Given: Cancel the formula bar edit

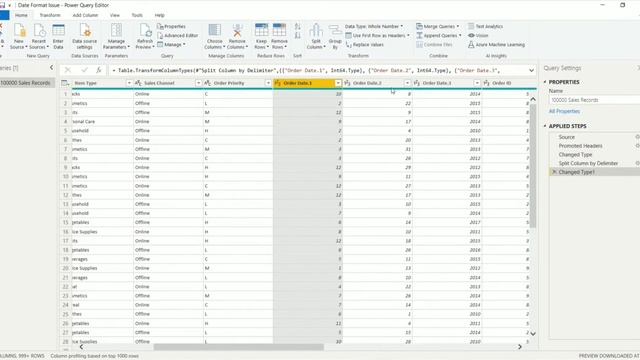Looking at the screenshot, I should coord(68,70).
